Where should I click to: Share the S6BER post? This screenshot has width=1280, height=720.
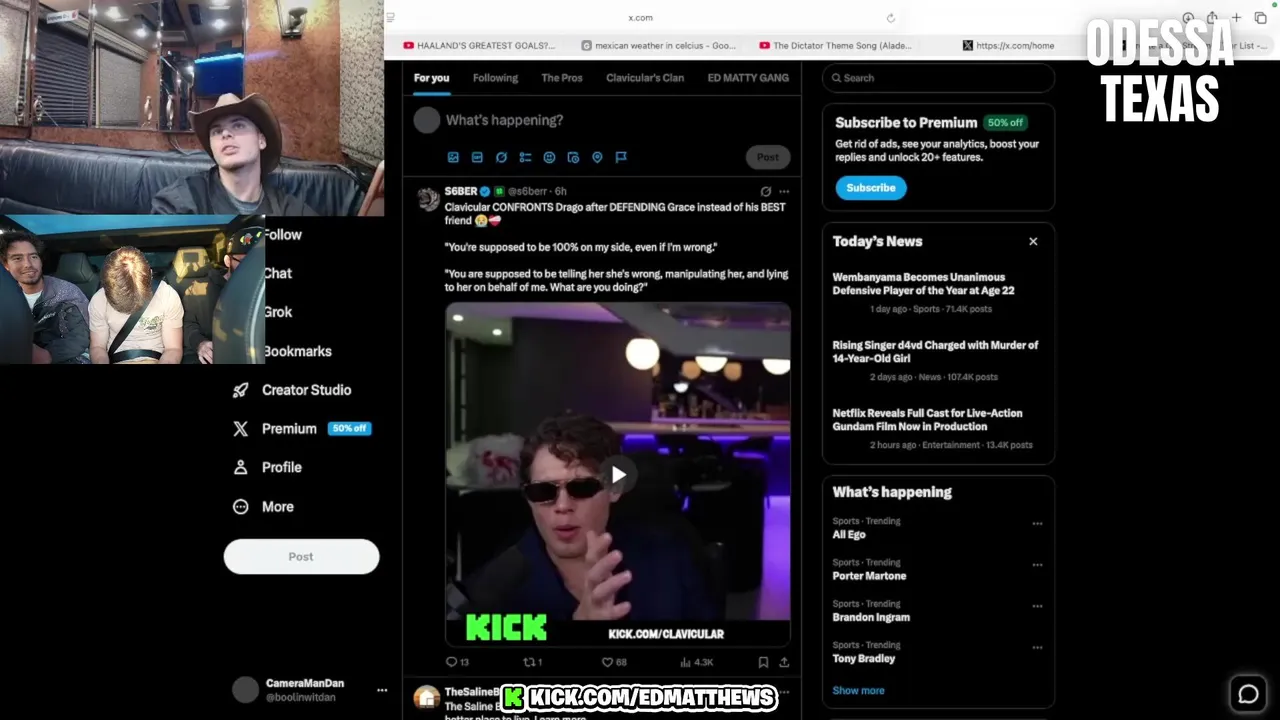coord(784,662)
